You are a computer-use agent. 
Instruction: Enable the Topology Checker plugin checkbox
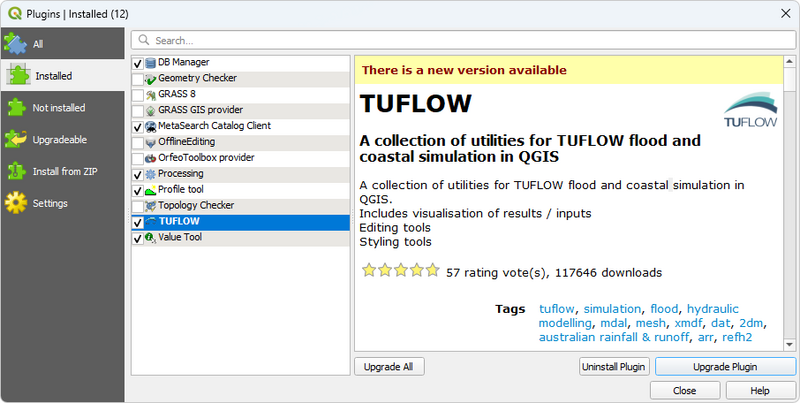[x=137, y=206]
